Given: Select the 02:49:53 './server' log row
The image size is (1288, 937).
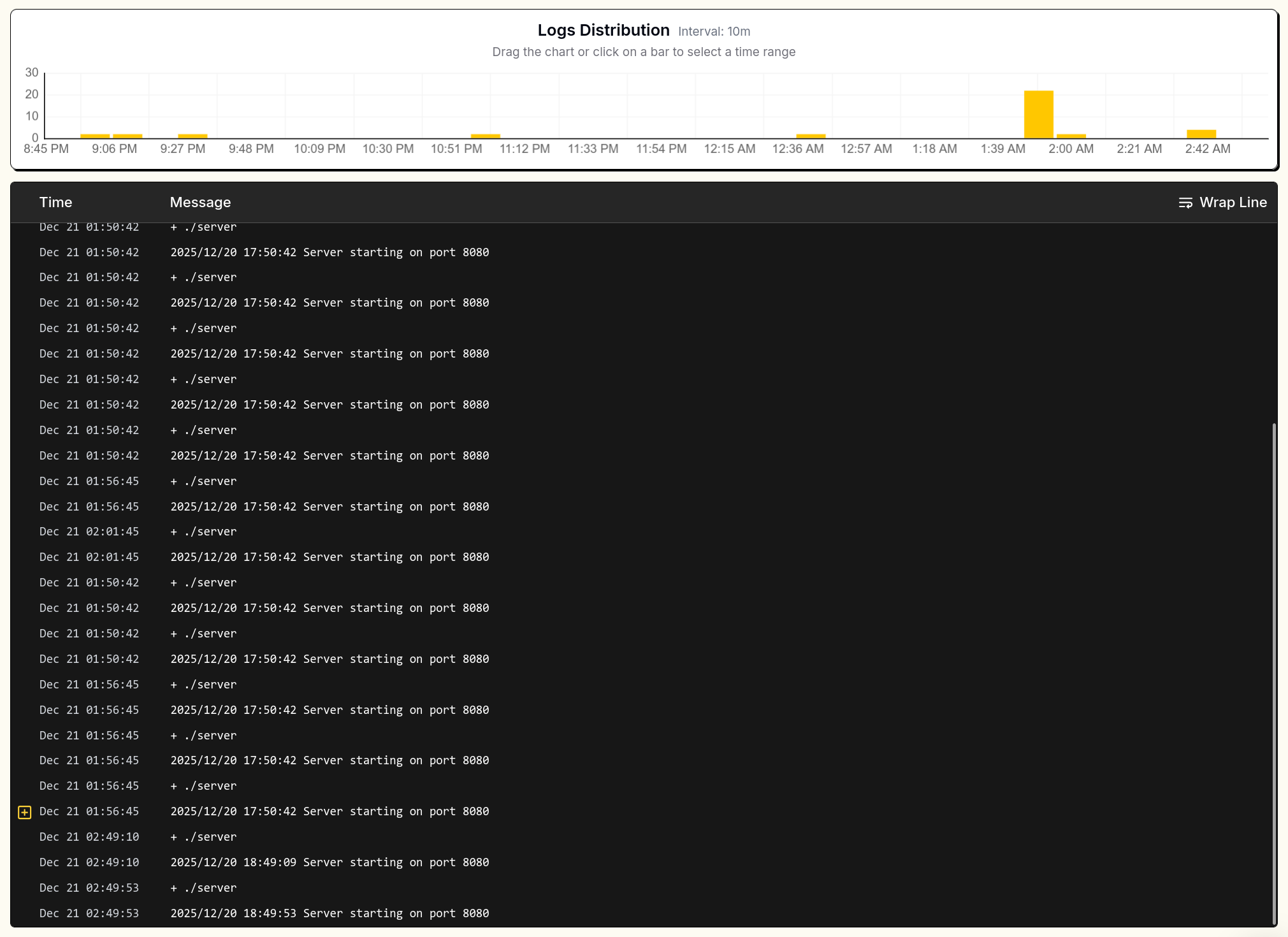Looking at the screenshot, I should [204, 888].
